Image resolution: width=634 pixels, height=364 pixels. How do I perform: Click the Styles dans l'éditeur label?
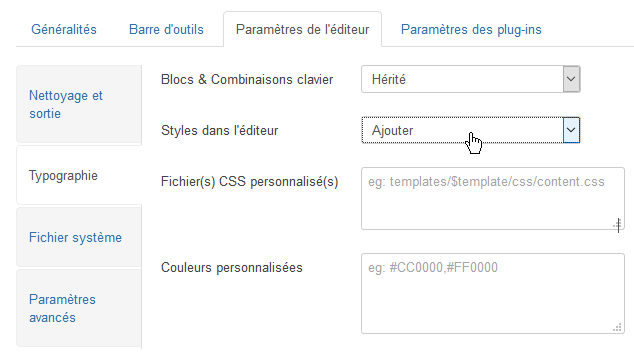pyautogui.click(x=220, y=130)
